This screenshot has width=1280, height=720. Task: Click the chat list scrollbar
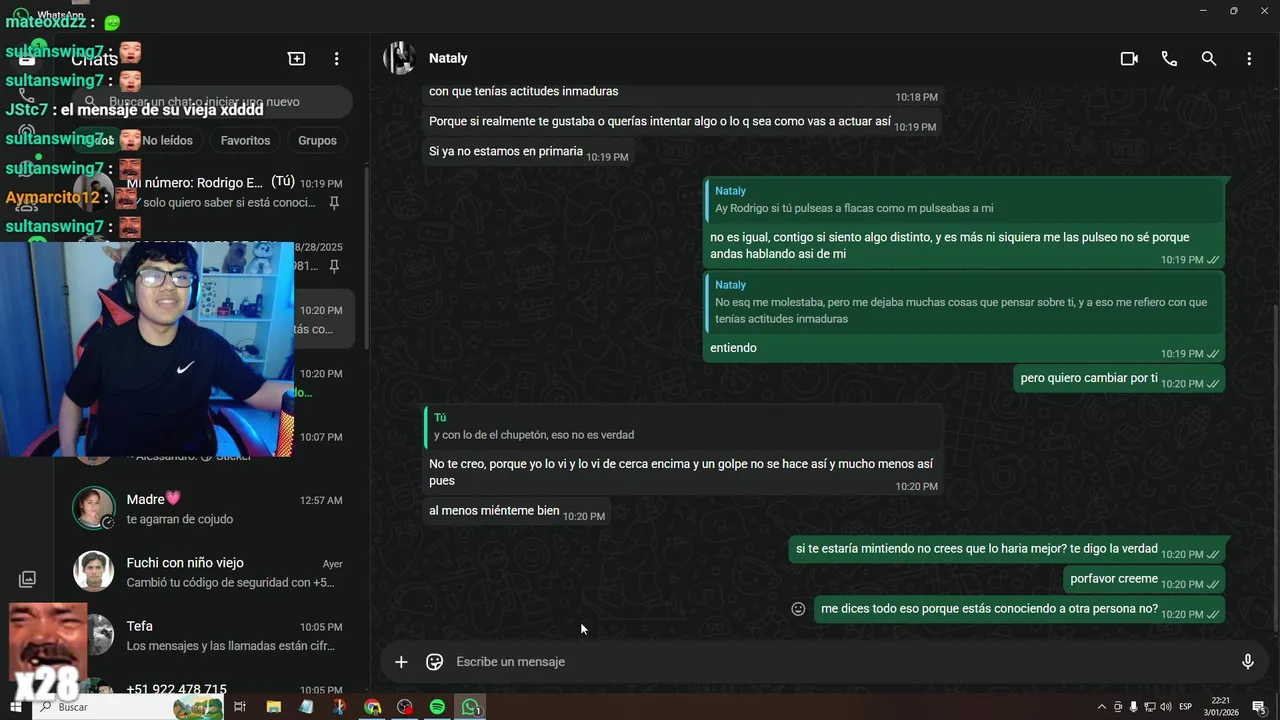coord(366,257)
